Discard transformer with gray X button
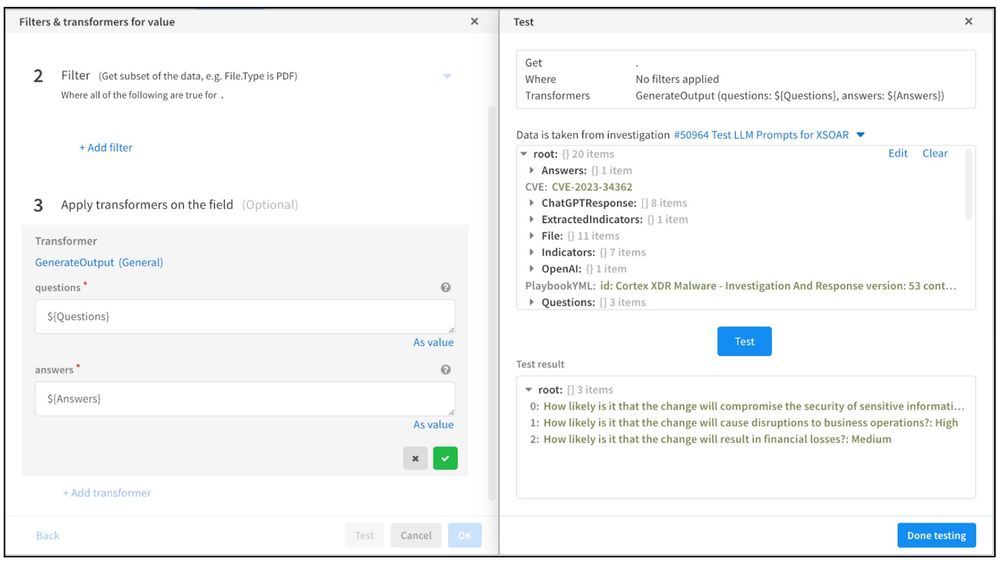This screenshot has width=998, height=562. (x=415, y=458)
